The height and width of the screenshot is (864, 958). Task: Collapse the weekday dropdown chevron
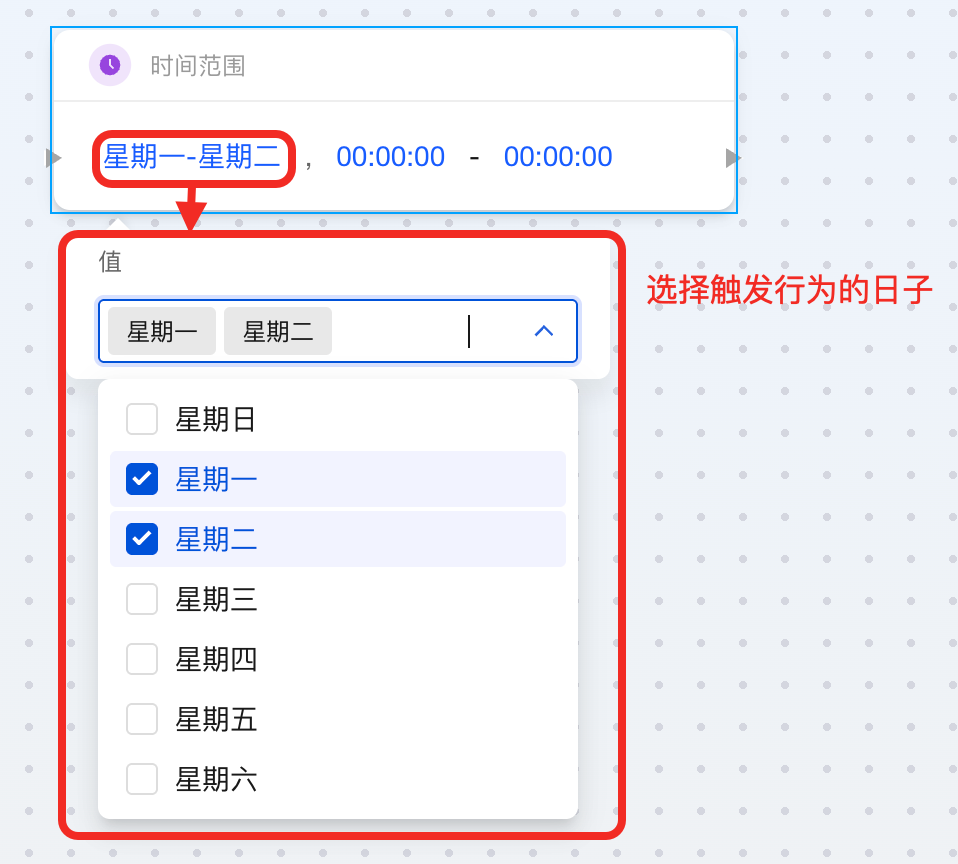point(543,331)
